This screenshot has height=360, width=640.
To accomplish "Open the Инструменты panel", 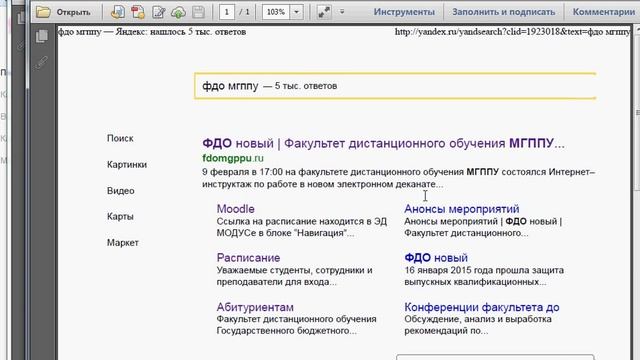I will pos(404,12).
